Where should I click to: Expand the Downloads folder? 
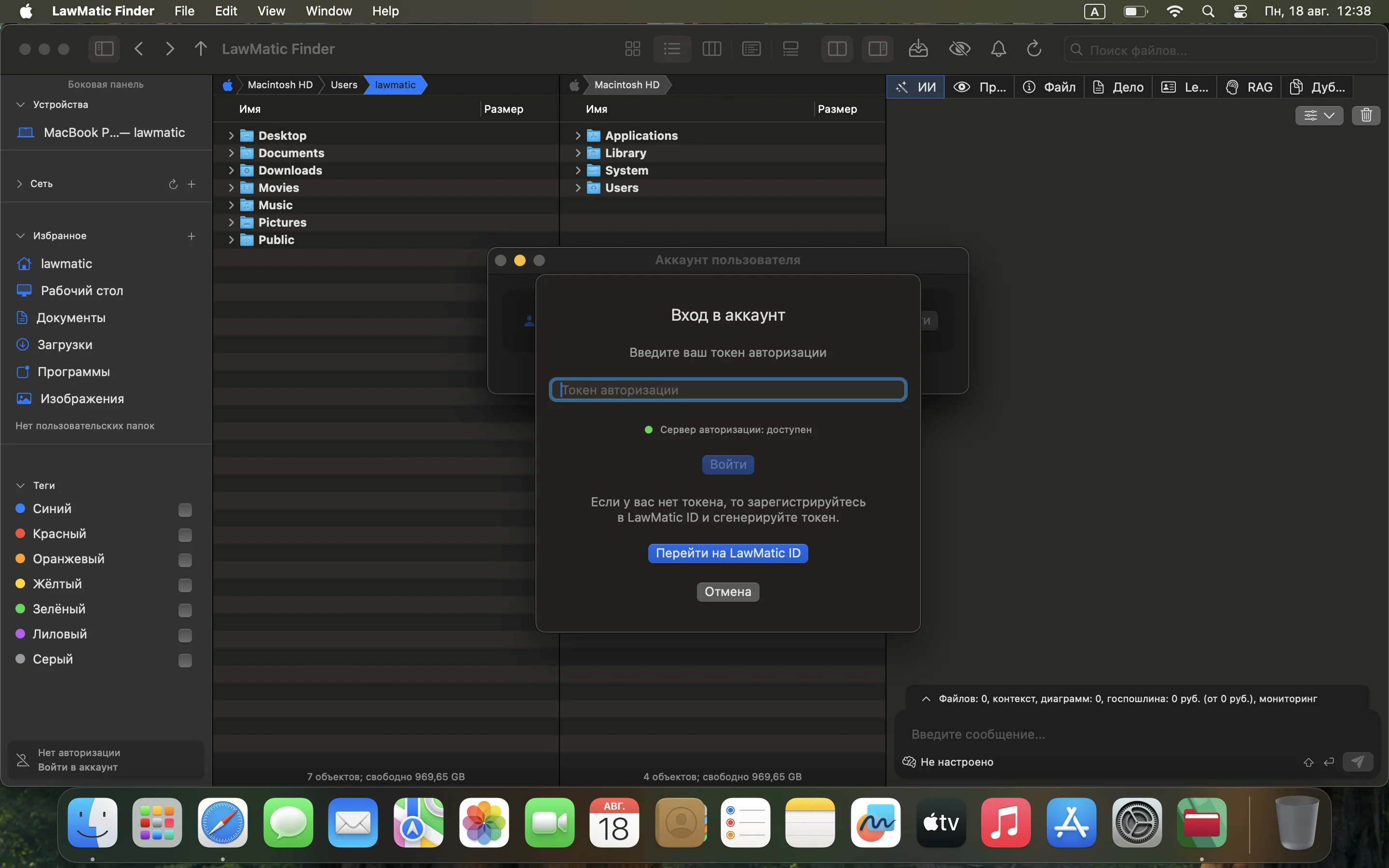231,171
